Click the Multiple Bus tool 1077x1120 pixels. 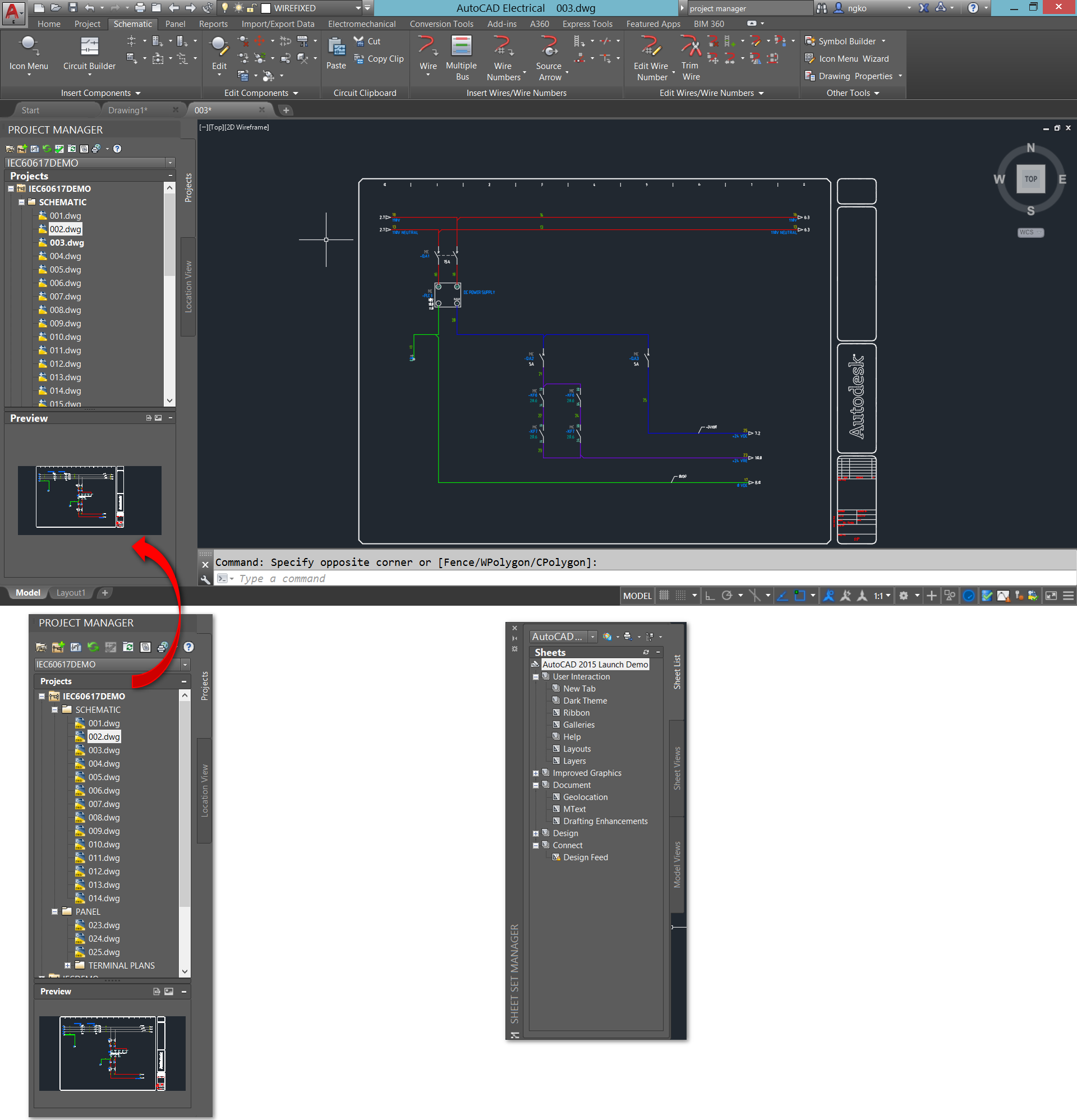tap(461, 56)
